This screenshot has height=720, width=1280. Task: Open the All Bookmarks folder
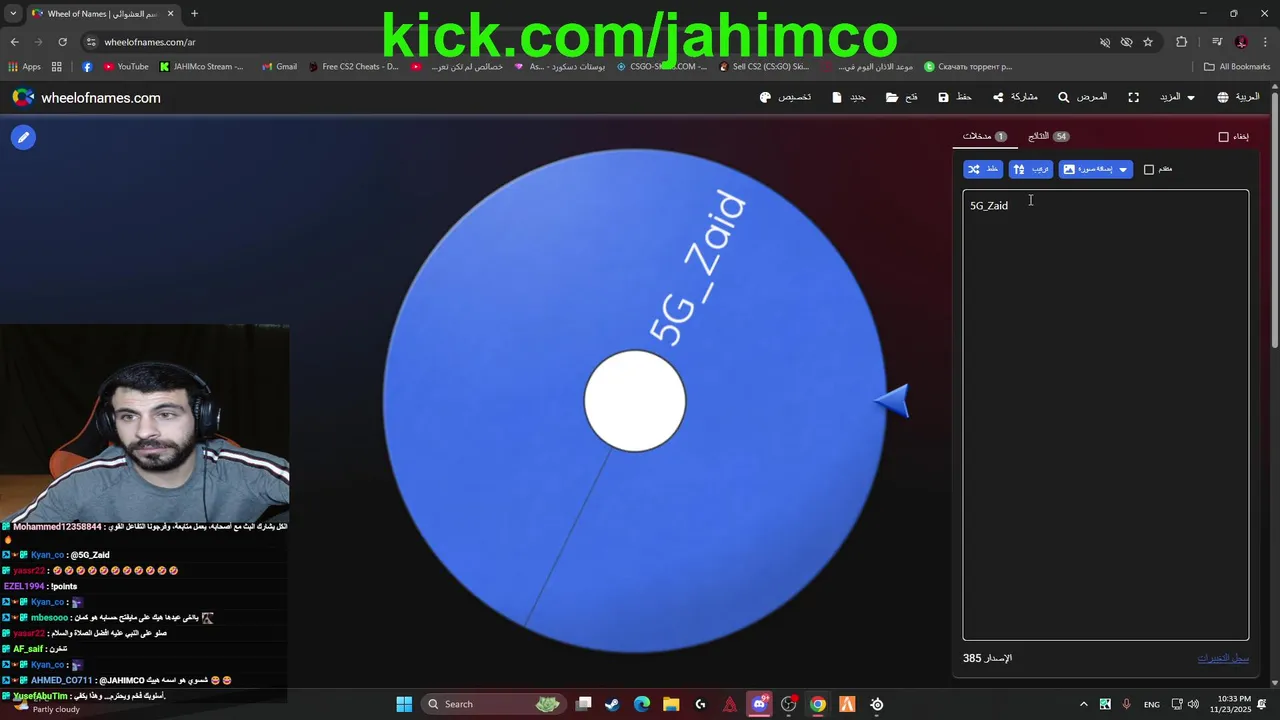(1237, 67)
